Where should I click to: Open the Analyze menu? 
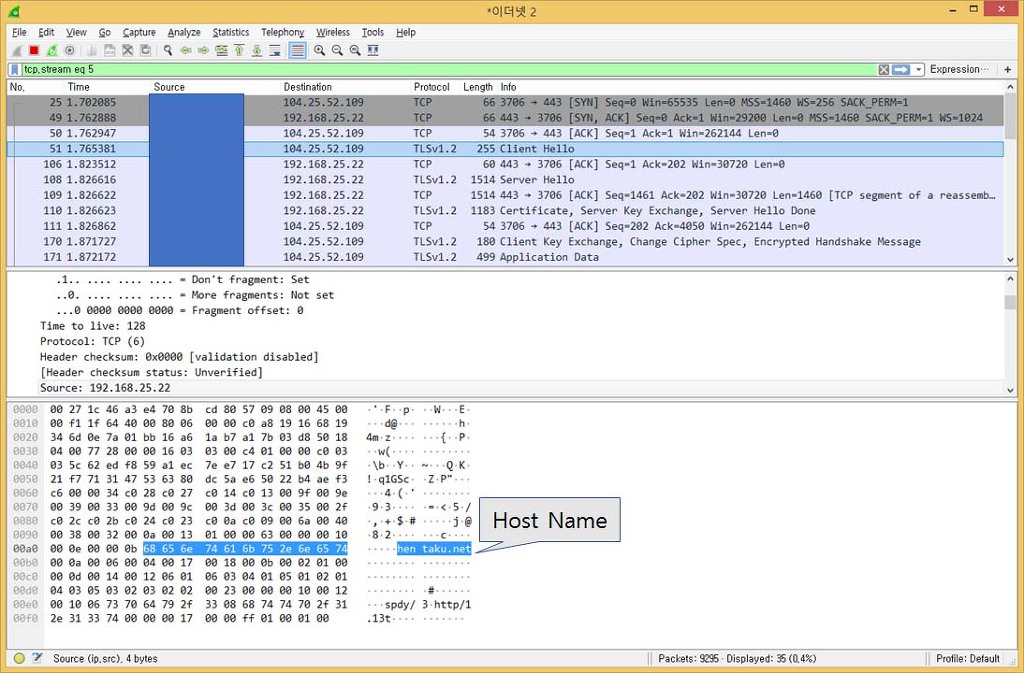pyautogui.click(x=184, y=32)
